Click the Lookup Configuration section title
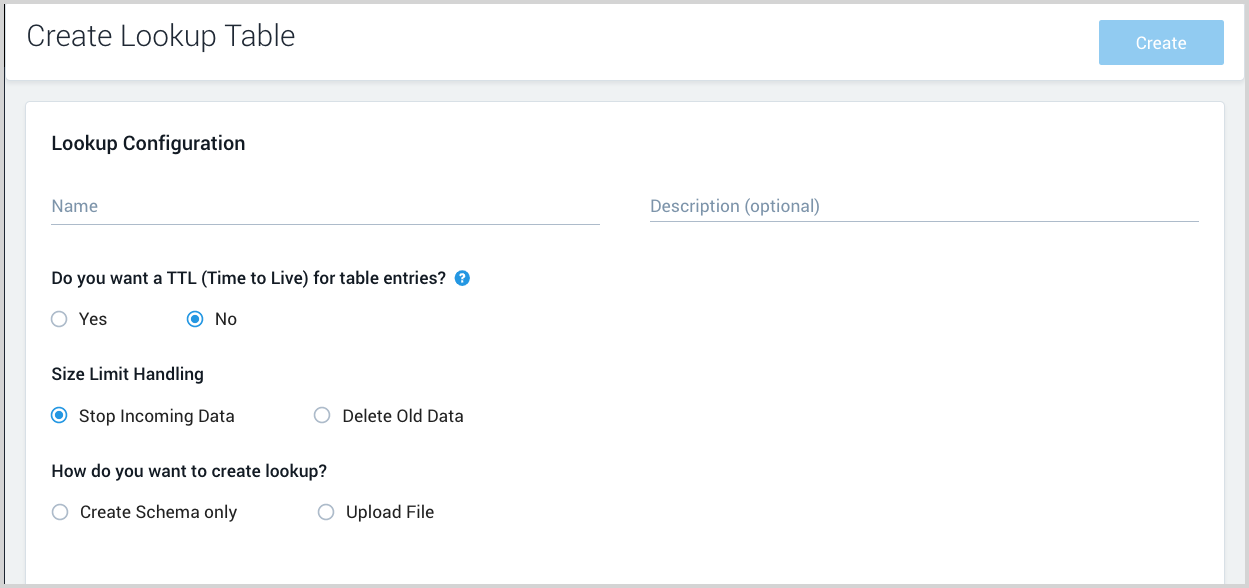This screenshot has height=588, width=1249. pos(148,143)
